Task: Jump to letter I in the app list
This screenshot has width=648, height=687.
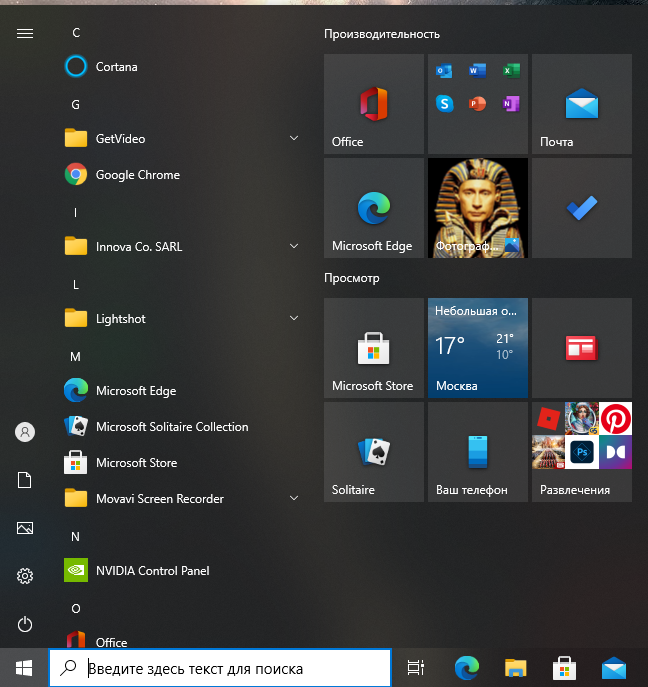Action: click(75, 212)
